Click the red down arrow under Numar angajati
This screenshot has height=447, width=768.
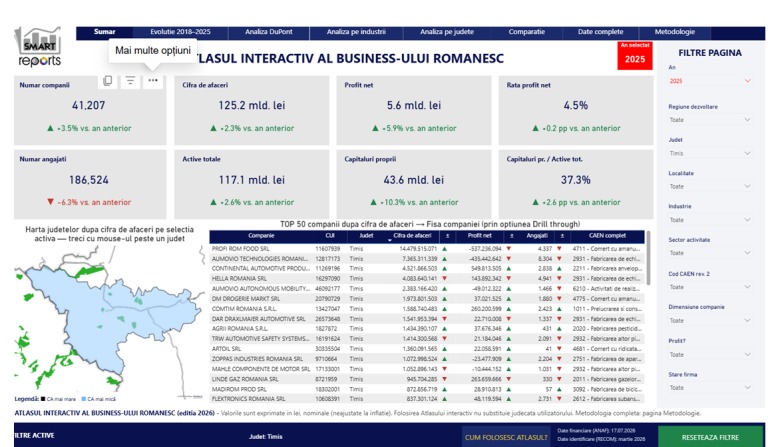point(50,202)
